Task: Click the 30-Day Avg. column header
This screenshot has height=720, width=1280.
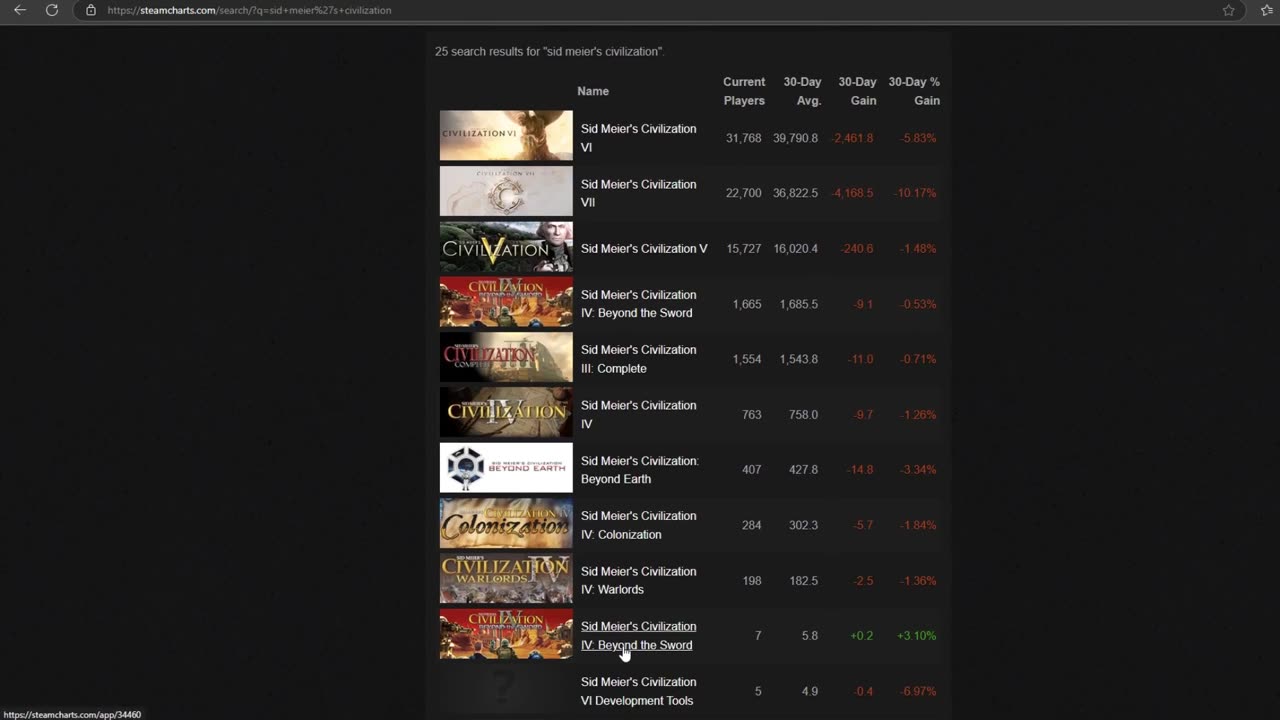Action: point(802,91)
